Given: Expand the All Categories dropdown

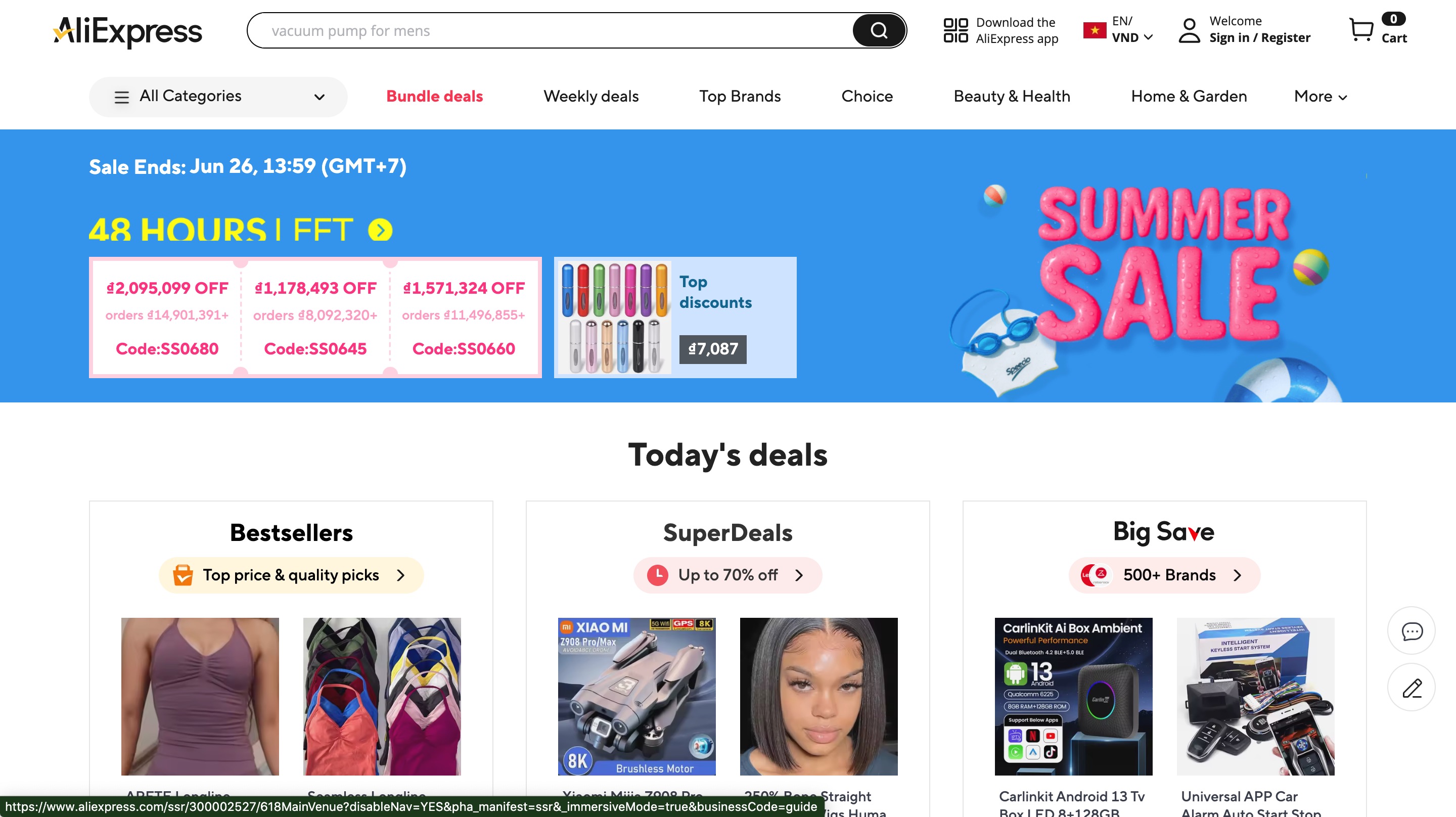Looking at the screenshot, I should click(x=218, y=97).
